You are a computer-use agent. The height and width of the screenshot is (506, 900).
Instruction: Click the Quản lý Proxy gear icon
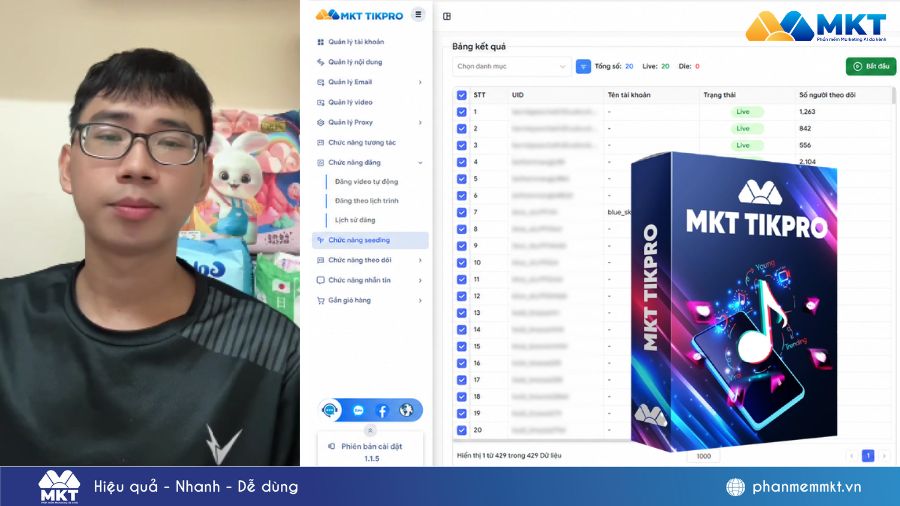click(x=320, y=122)
